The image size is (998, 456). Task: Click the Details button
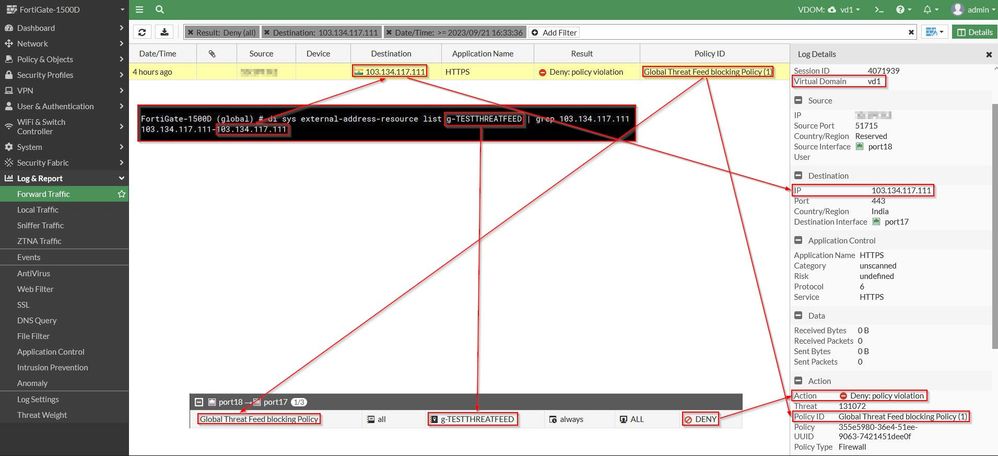pos(973,32)
